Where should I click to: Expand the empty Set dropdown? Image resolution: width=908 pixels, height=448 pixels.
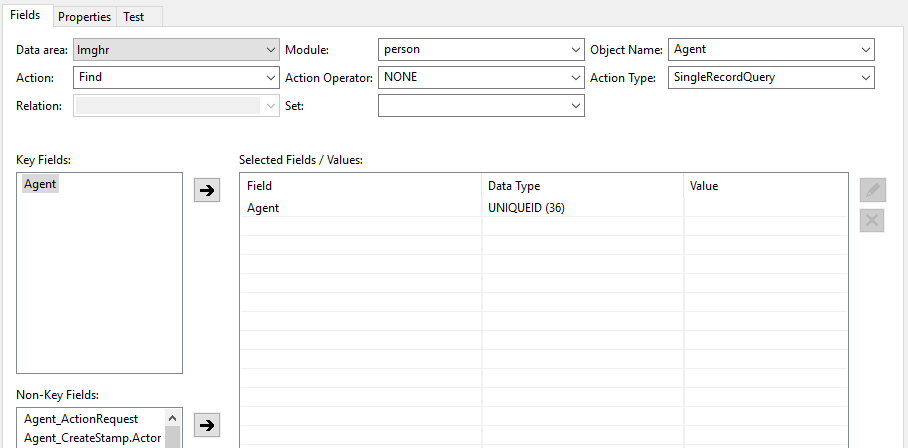[x=481, y=105]
